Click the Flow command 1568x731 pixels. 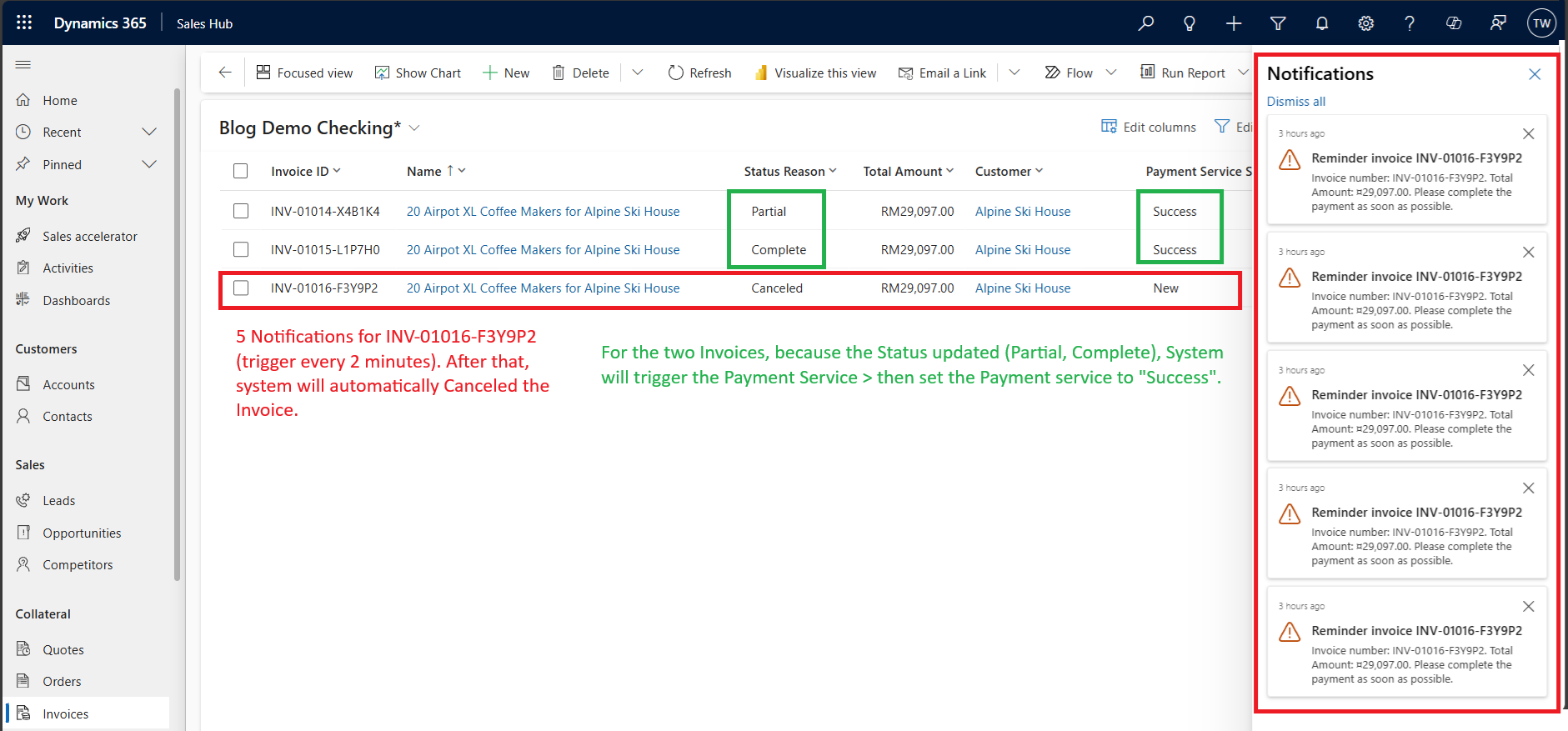point(1068,73)
